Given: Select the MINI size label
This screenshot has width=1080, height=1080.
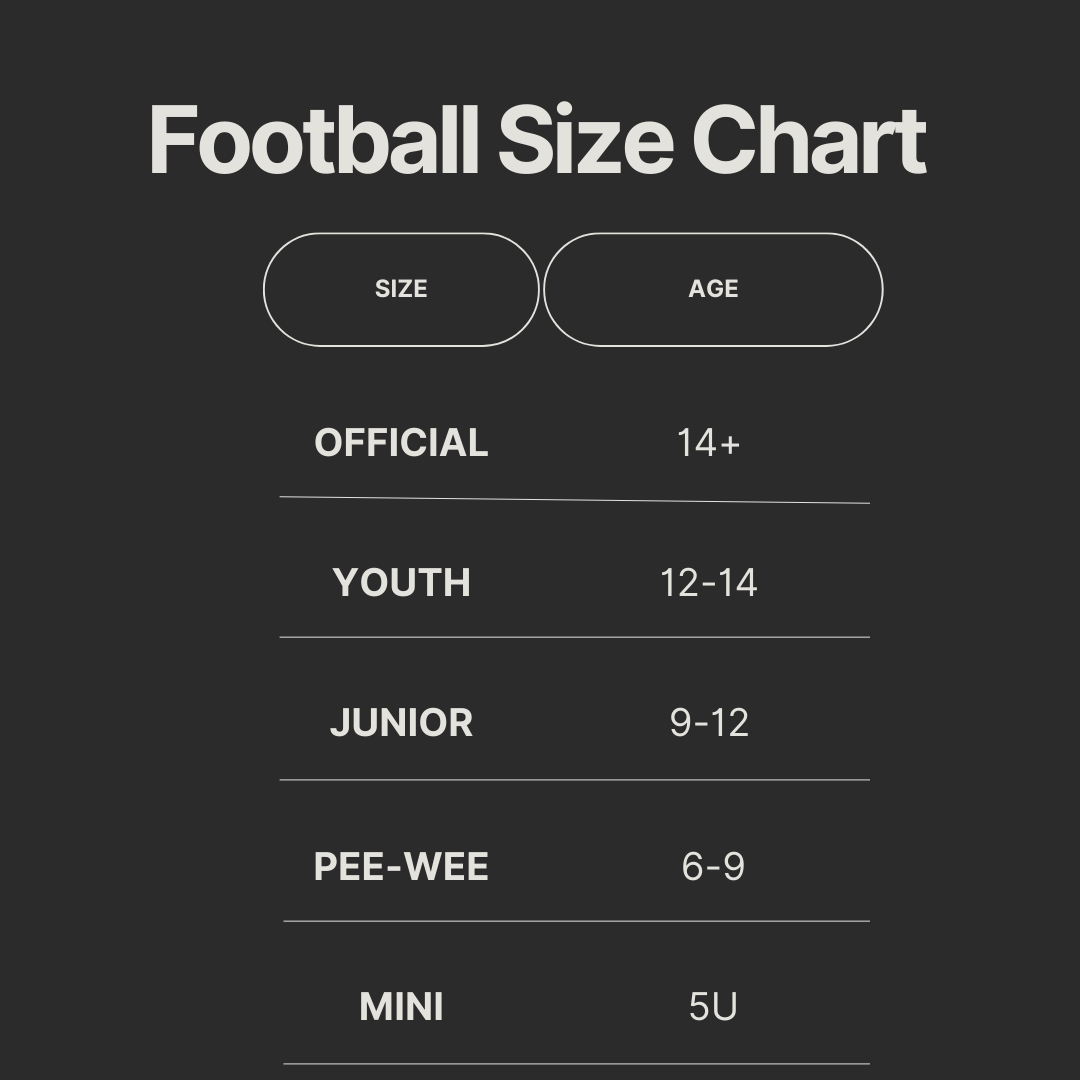Looking at the screenshot, I should coord(401,1007).
